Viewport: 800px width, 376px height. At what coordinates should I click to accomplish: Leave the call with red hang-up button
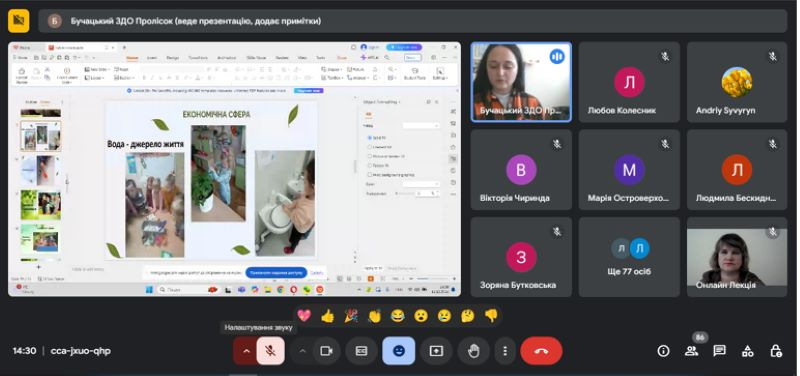point(541,351)
